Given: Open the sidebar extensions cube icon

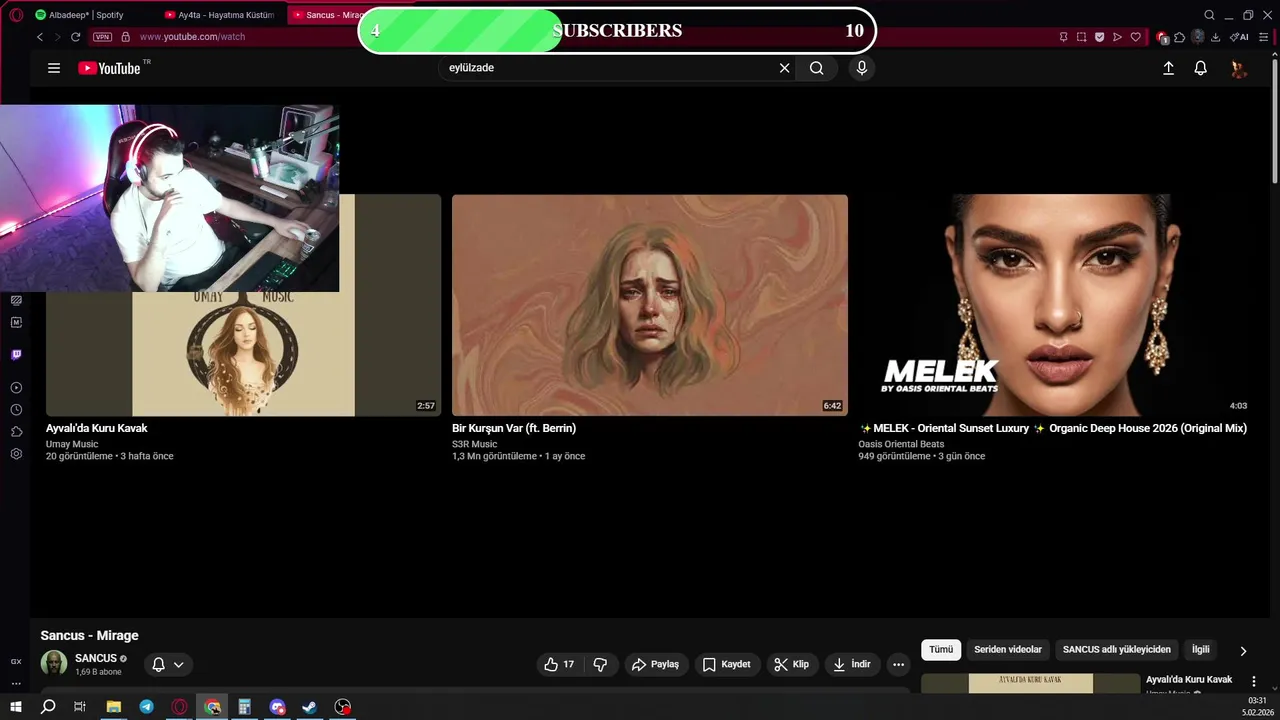Looking at the screenshot, I should pyautogui.click(x=16, y=432).
